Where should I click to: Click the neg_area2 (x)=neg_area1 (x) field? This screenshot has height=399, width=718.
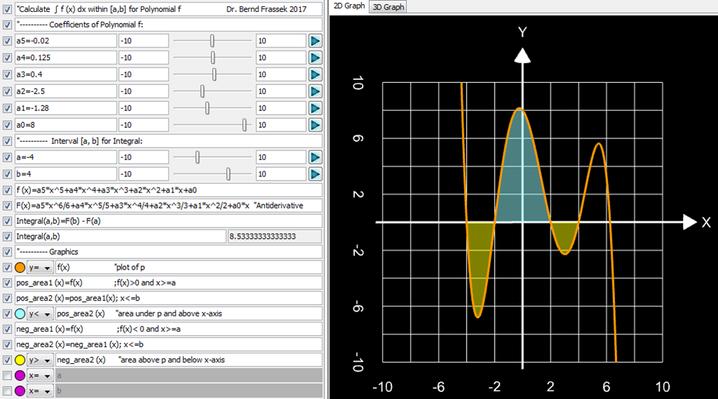click(168, 344)
